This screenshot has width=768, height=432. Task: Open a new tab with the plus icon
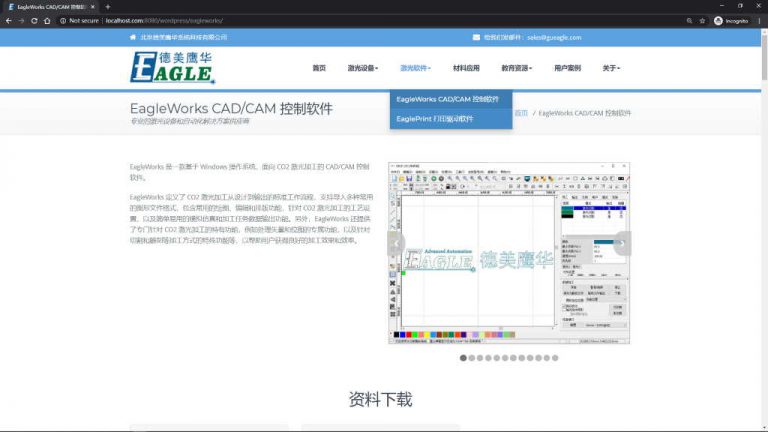click(108, 7)
